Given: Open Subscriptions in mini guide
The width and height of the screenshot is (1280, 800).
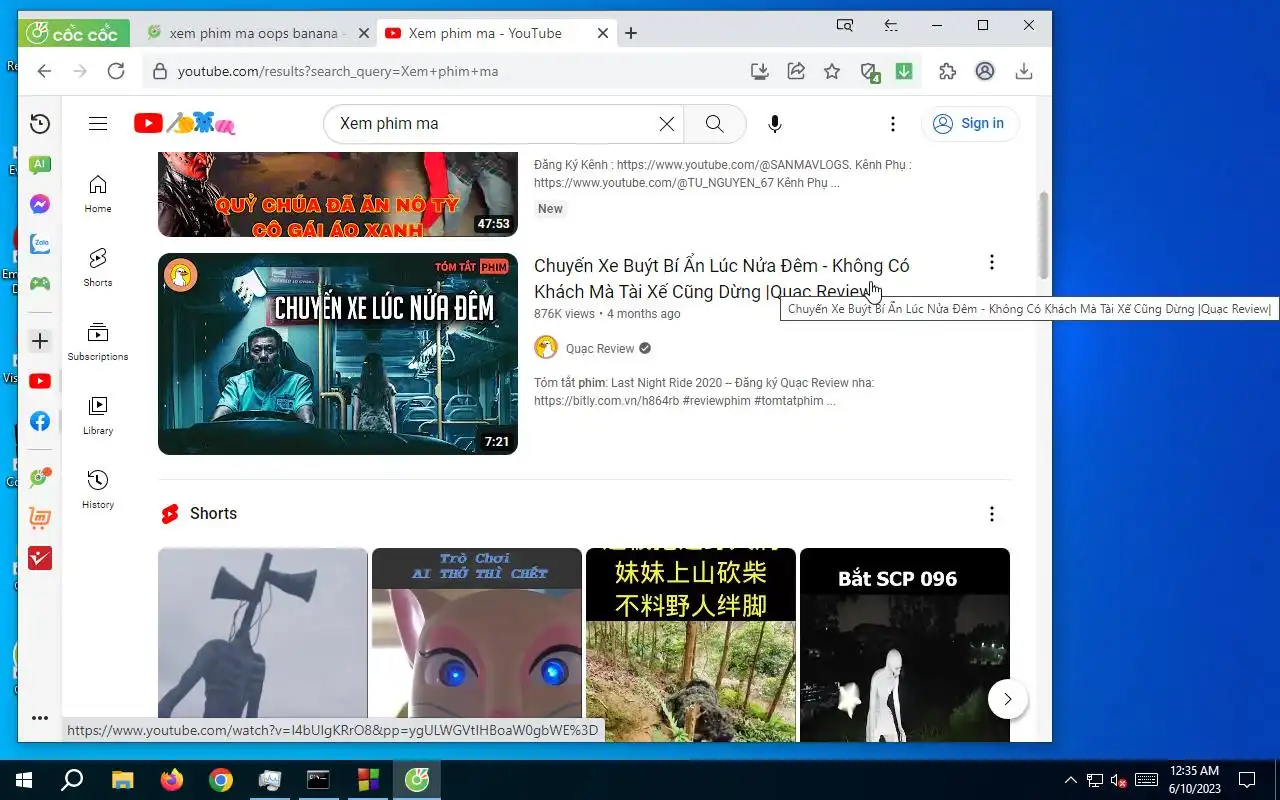Looking at the screenshot, I should (x=98, y=342).
